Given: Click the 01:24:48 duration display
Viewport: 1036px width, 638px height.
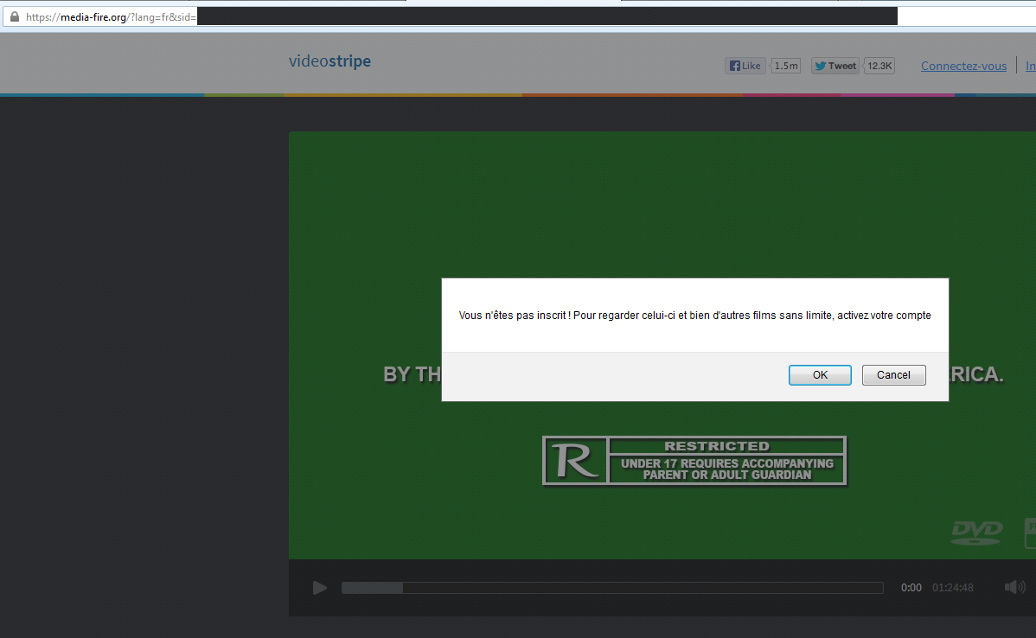Looking at the screenshot, I should click(952, 588).
